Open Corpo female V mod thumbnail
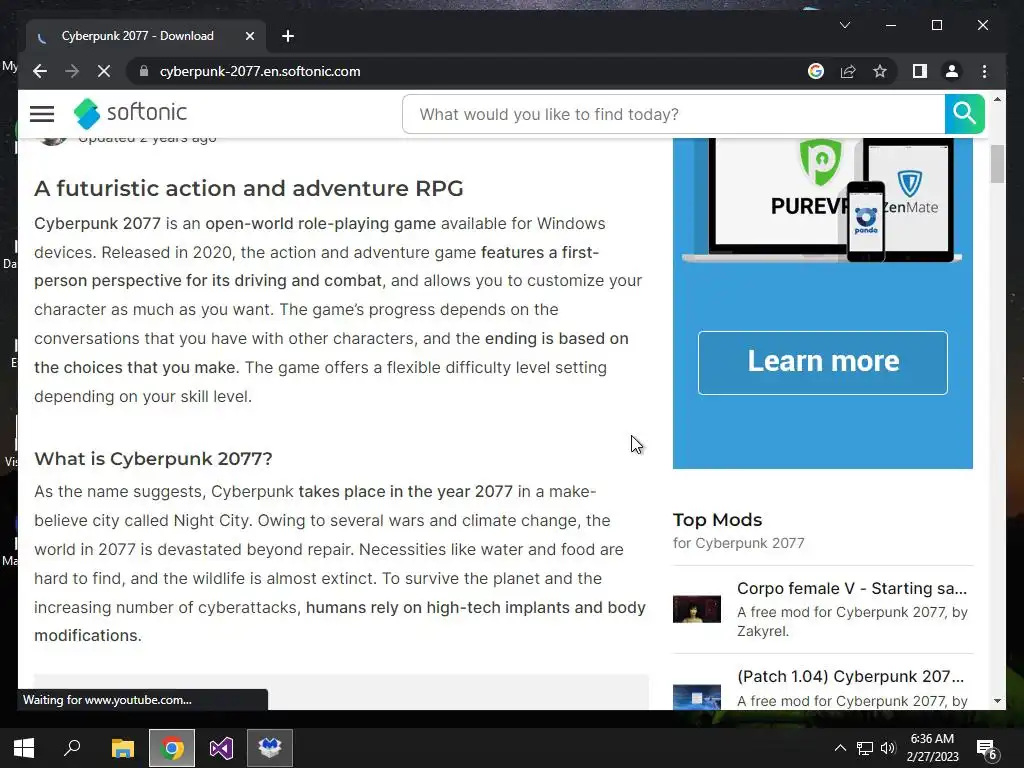Viewport: 1024px width, 768px height. 697,609
